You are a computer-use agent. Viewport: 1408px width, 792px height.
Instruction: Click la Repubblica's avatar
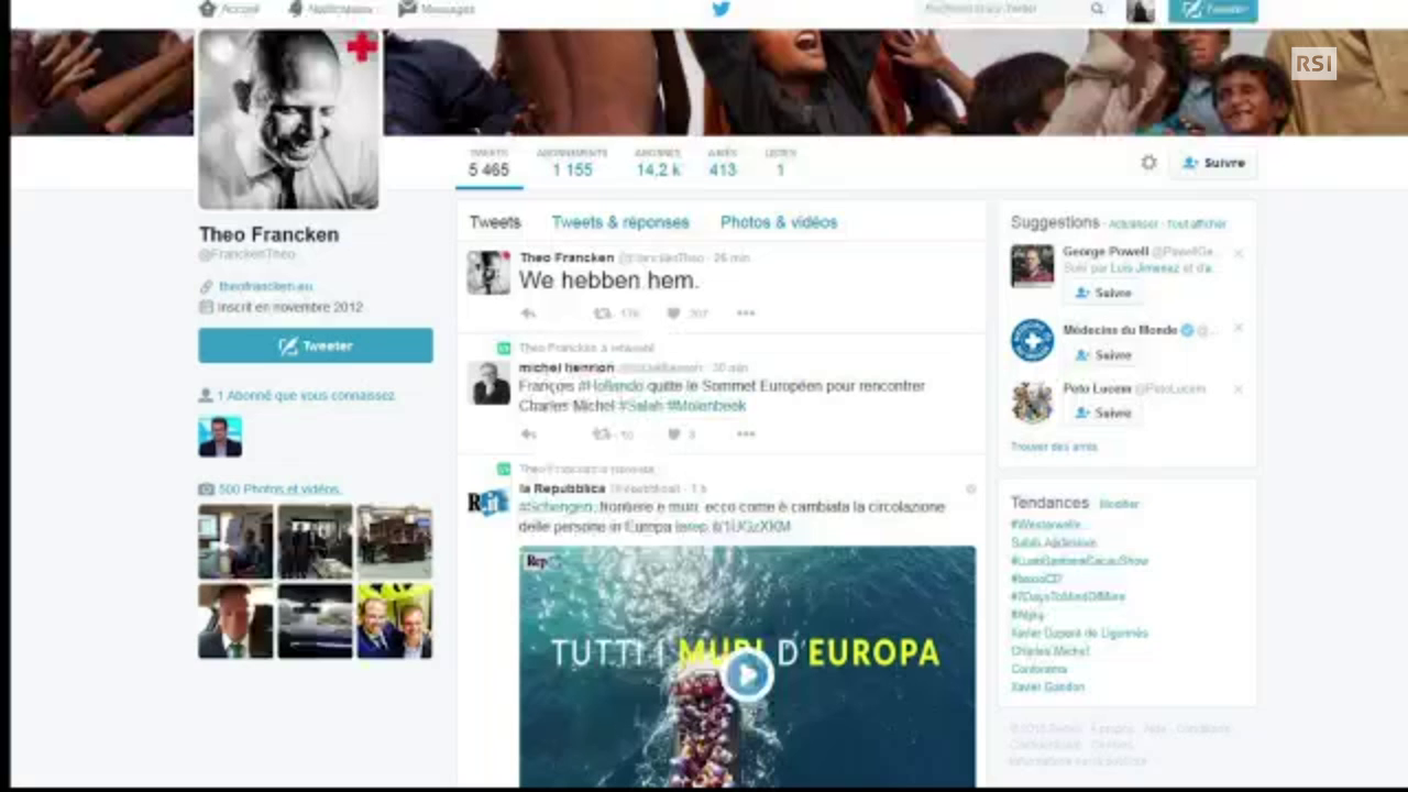(489, 503)
